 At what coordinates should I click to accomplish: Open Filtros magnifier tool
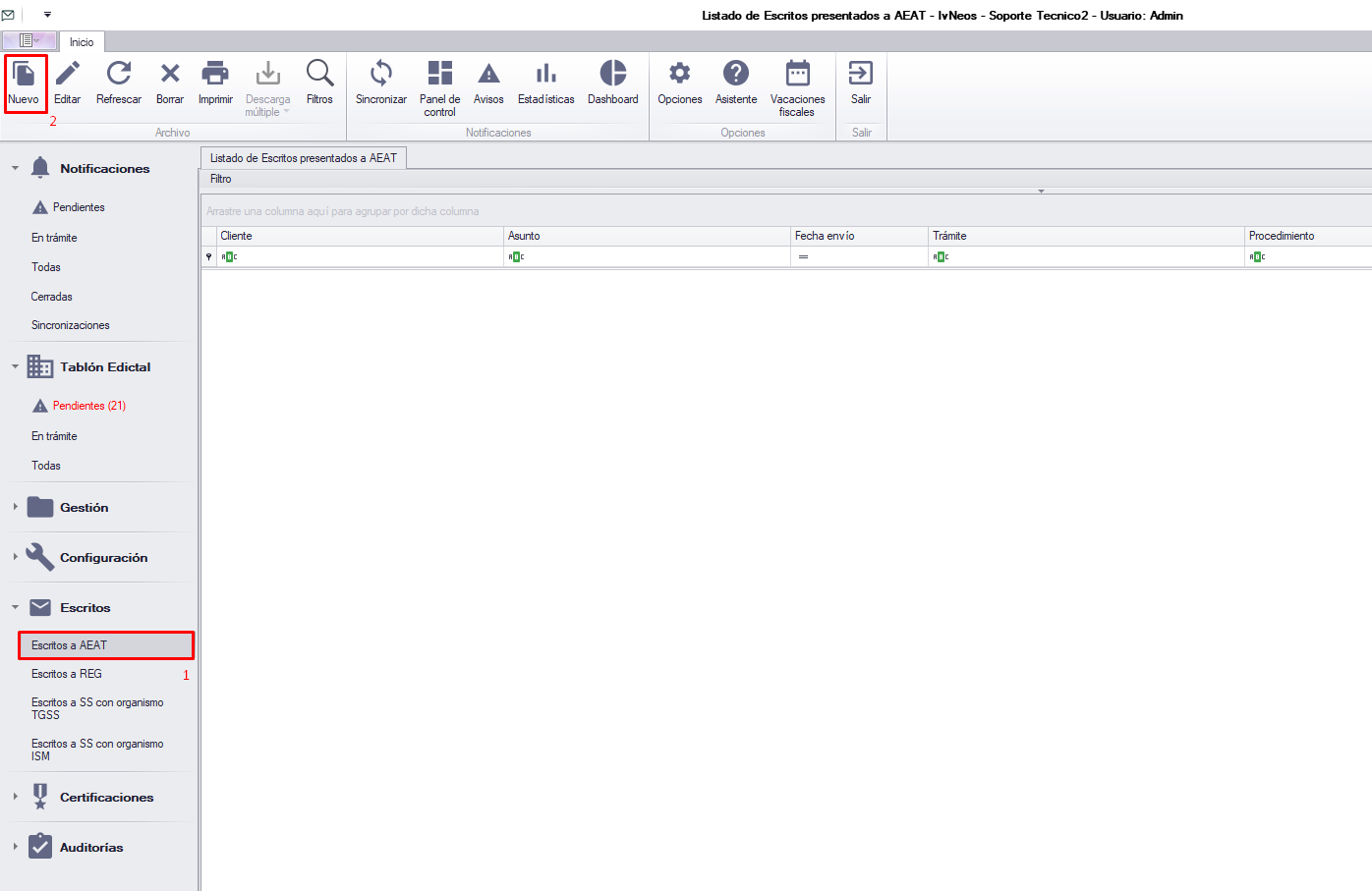click(319, 74)
